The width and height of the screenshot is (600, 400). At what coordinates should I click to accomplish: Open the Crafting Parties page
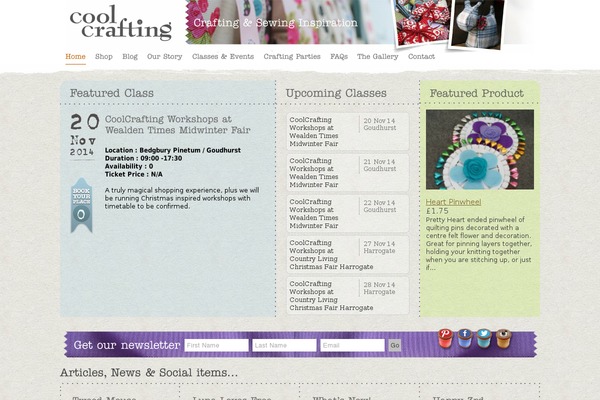[x=292, y=57]
